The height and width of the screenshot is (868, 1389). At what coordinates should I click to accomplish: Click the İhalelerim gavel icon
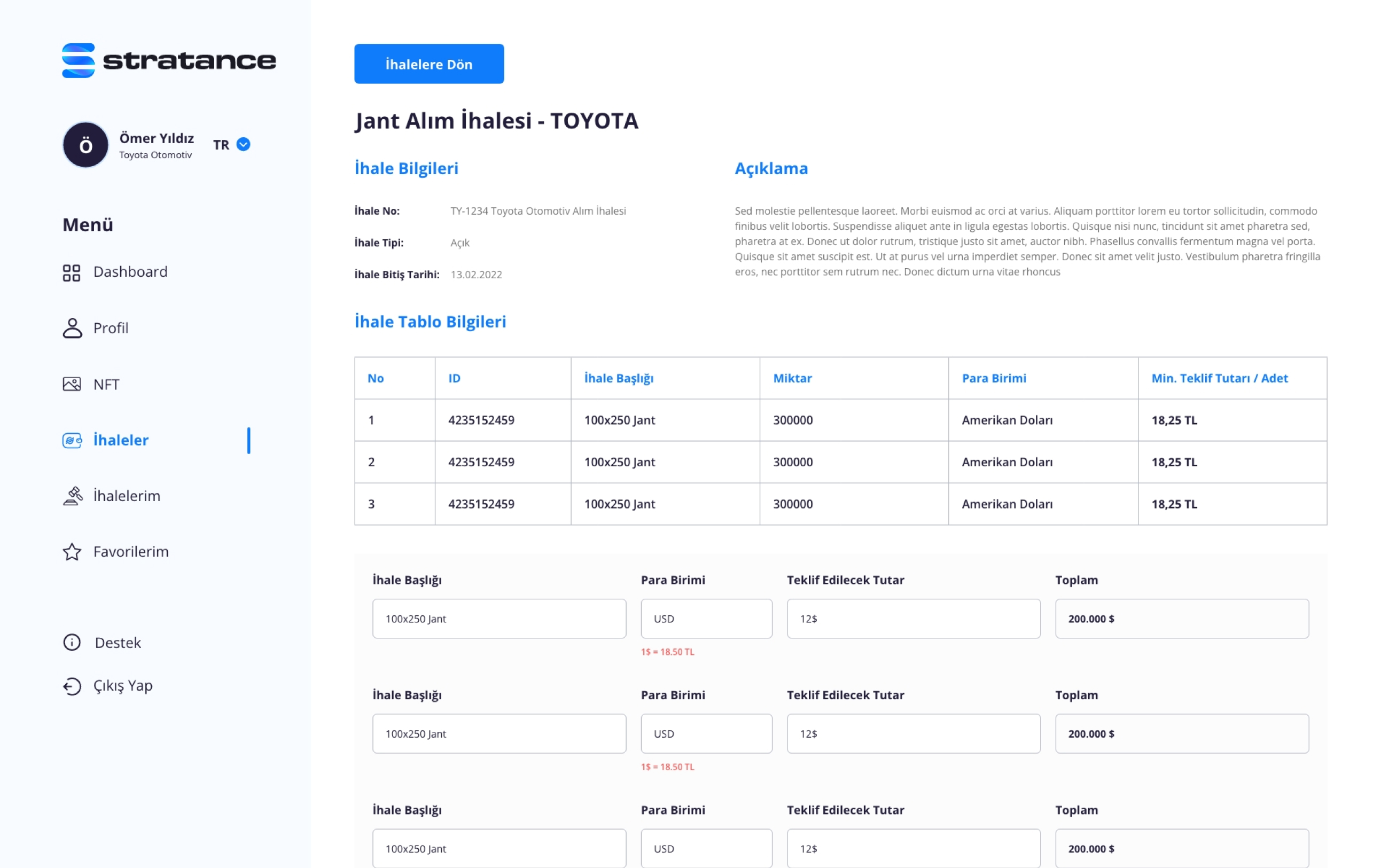point(72,495)
